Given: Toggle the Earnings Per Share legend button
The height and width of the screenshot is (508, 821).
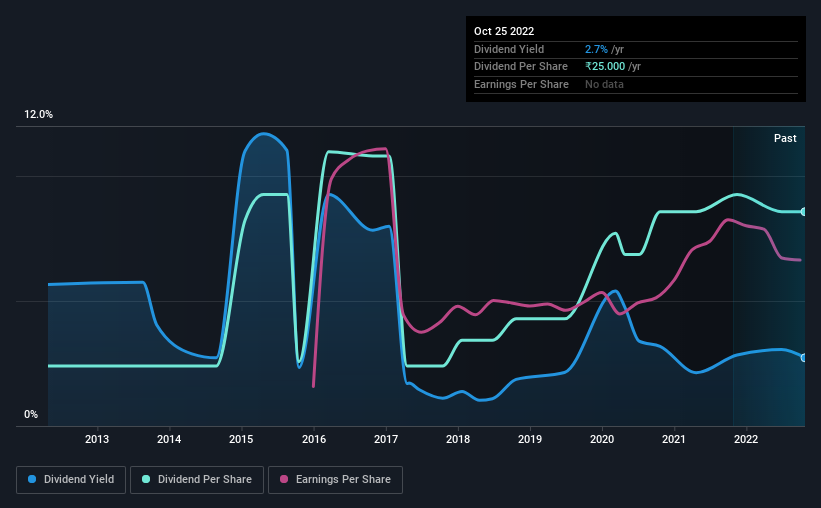Looking at the screenshot, I should (x=335, y=480).
